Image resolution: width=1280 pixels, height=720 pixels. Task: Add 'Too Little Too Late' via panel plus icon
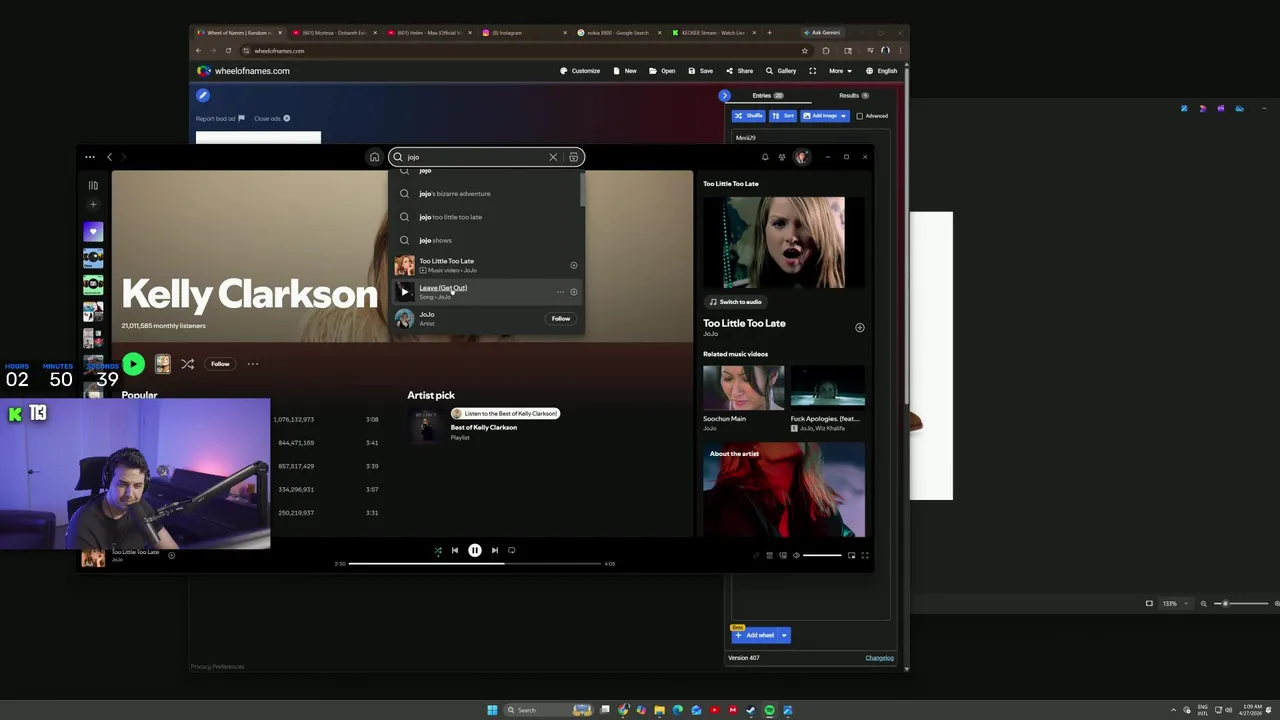[x=859, y=328]
